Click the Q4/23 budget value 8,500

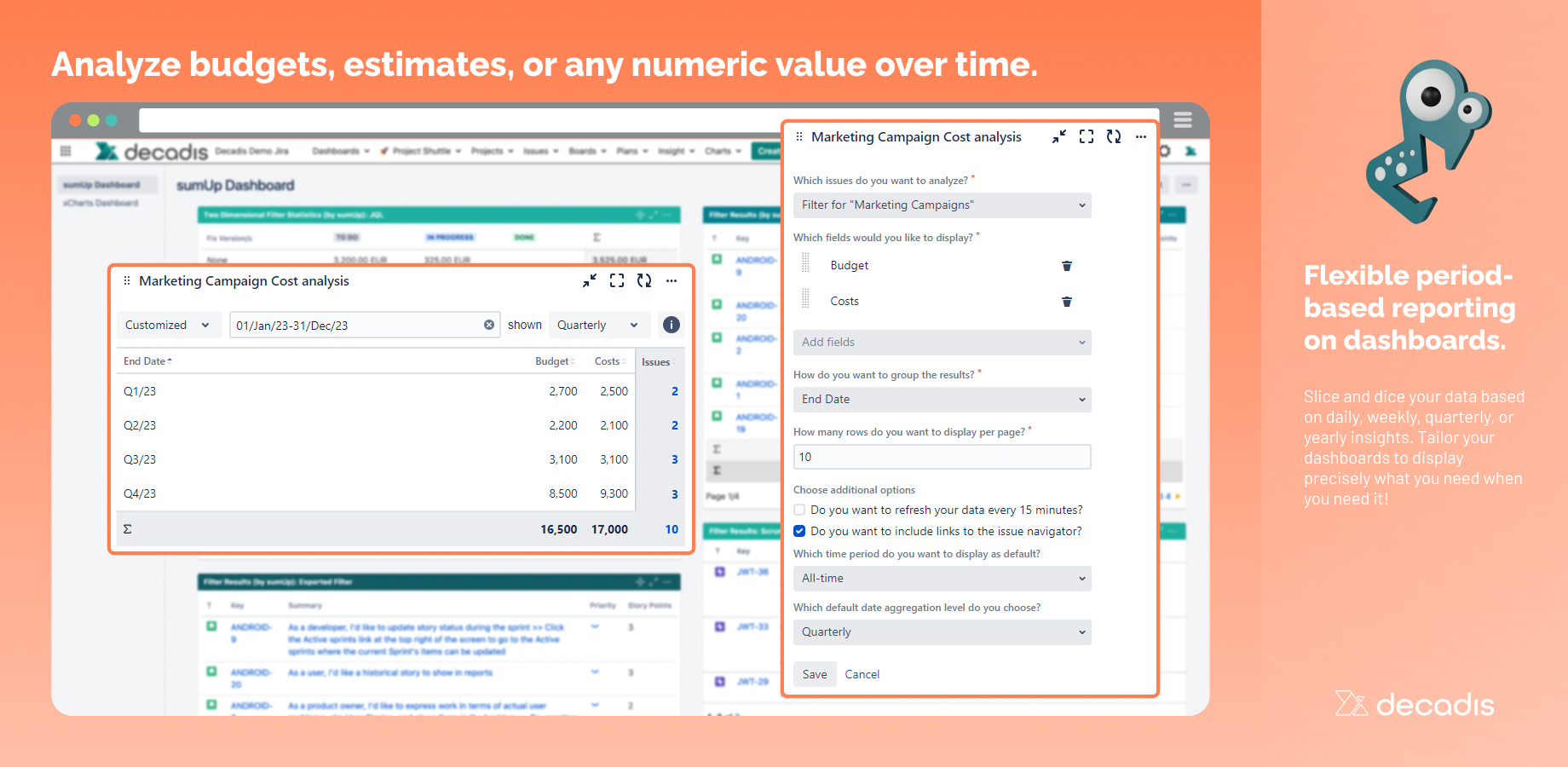tap(563, 493)
